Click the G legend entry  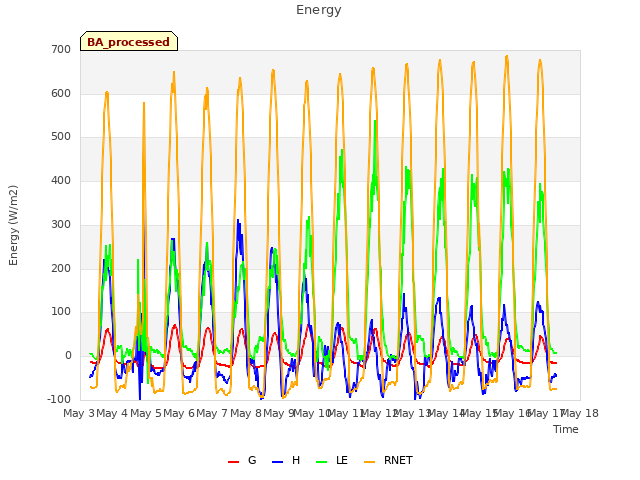point(242,460)
